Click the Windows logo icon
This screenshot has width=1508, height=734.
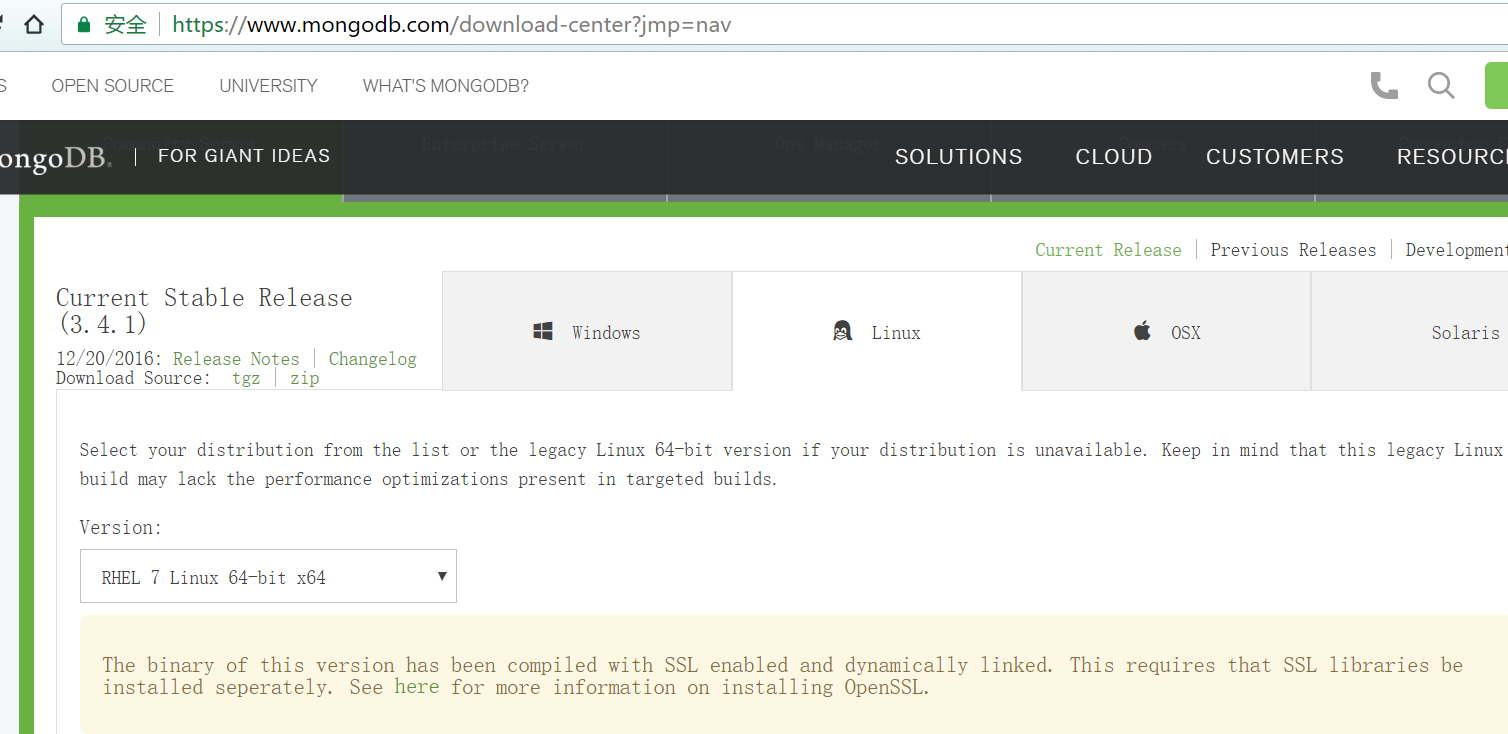543,332
